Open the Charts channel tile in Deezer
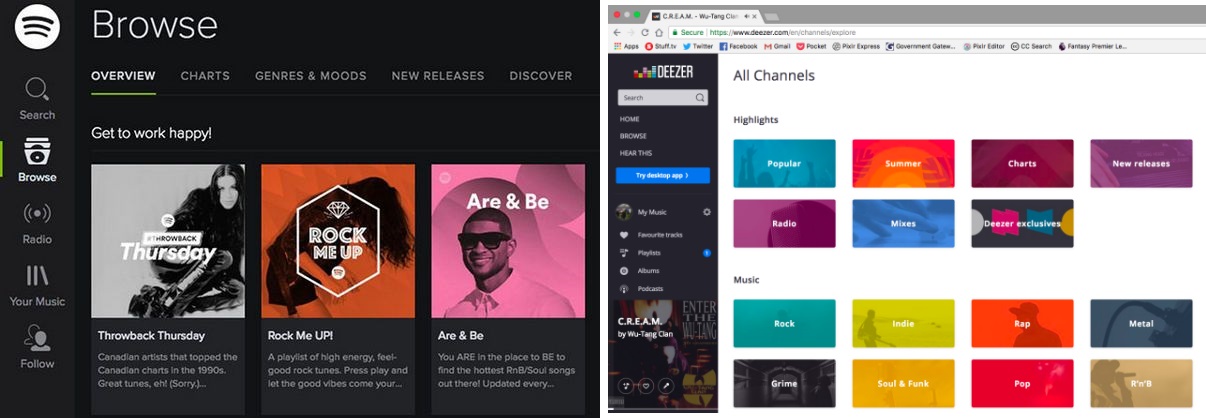Screen dimensions: 1206x418 click(1022, 163)
